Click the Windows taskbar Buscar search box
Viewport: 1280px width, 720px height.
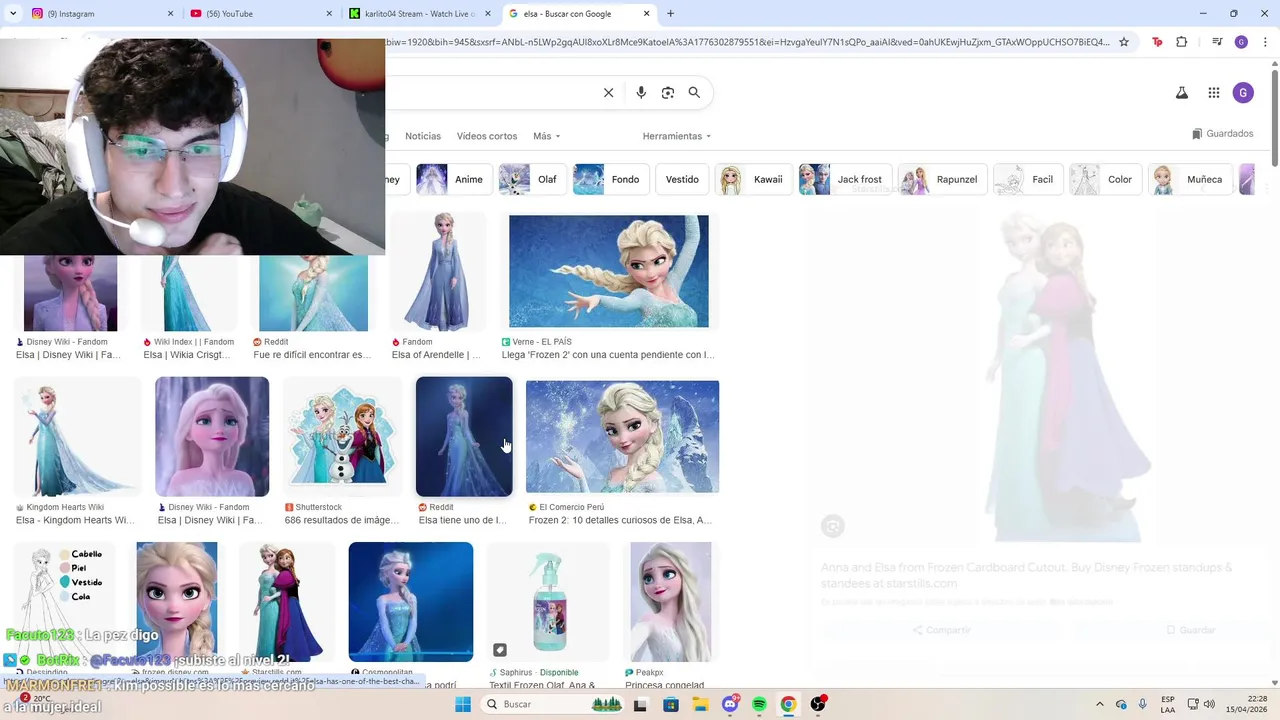[551, 704]
